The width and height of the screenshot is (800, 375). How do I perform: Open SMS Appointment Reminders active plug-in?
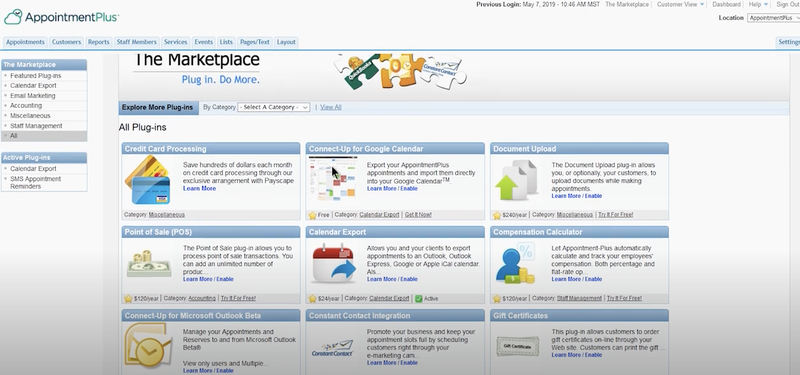[x=36, y=183]
